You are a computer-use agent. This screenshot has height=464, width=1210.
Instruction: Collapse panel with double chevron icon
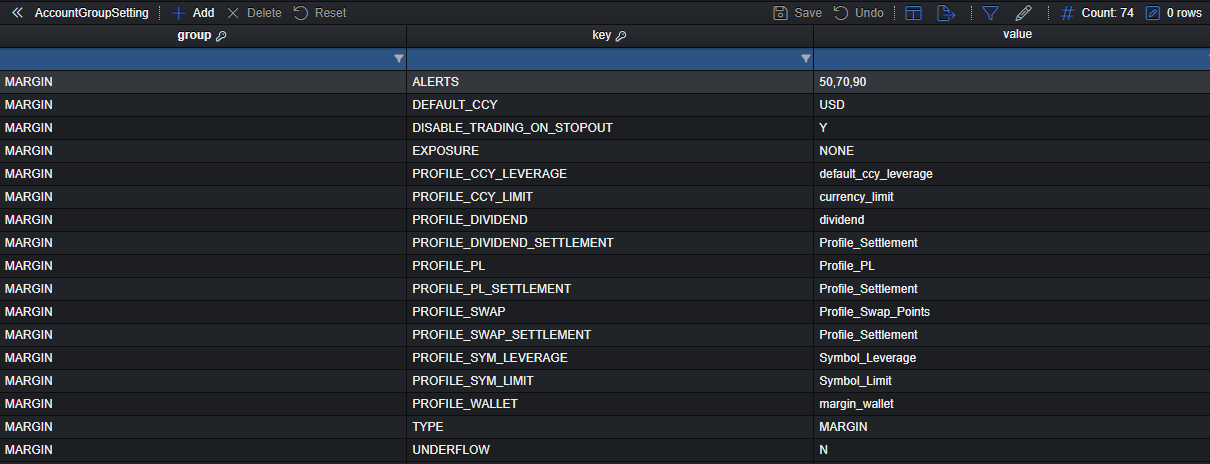click(x=17, y=13)
